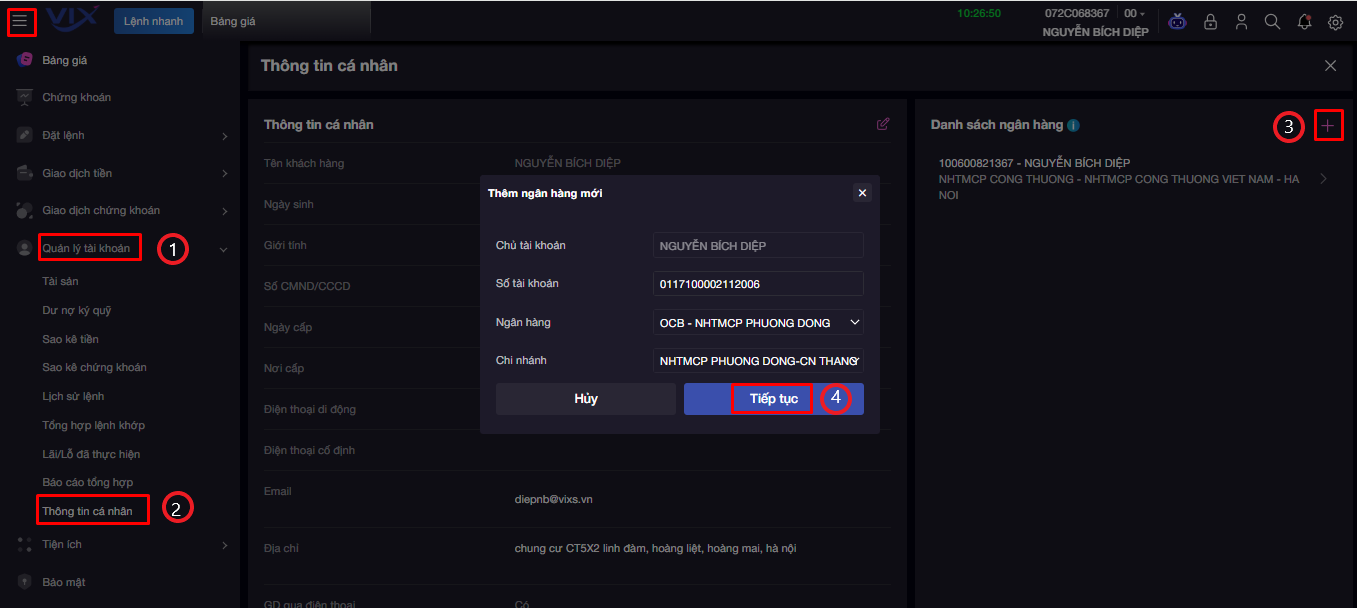Open Lịch sử lệnh submenu item

pos(73,396)
